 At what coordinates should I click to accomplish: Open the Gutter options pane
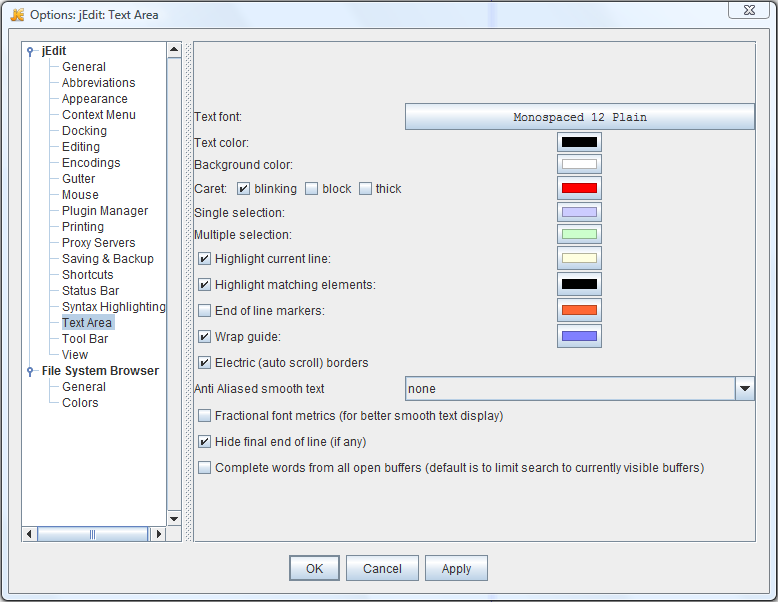(78, 179)
